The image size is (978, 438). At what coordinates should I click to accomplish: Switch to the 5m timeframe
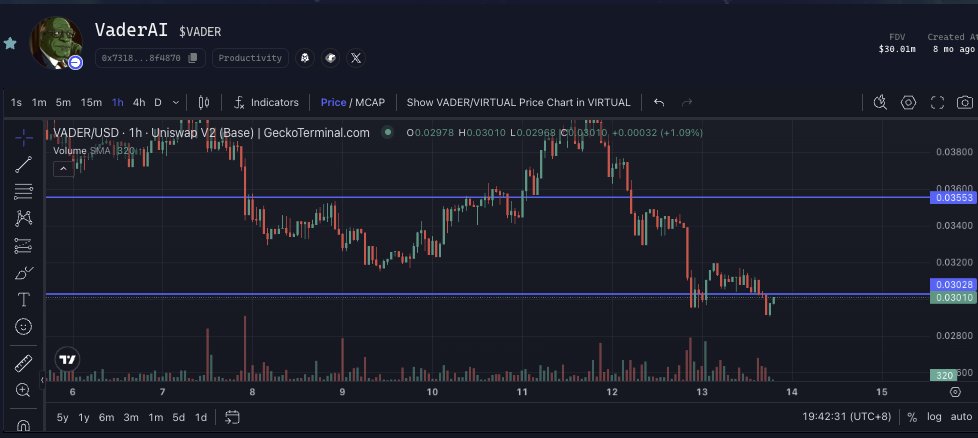[x=63, y=102]
